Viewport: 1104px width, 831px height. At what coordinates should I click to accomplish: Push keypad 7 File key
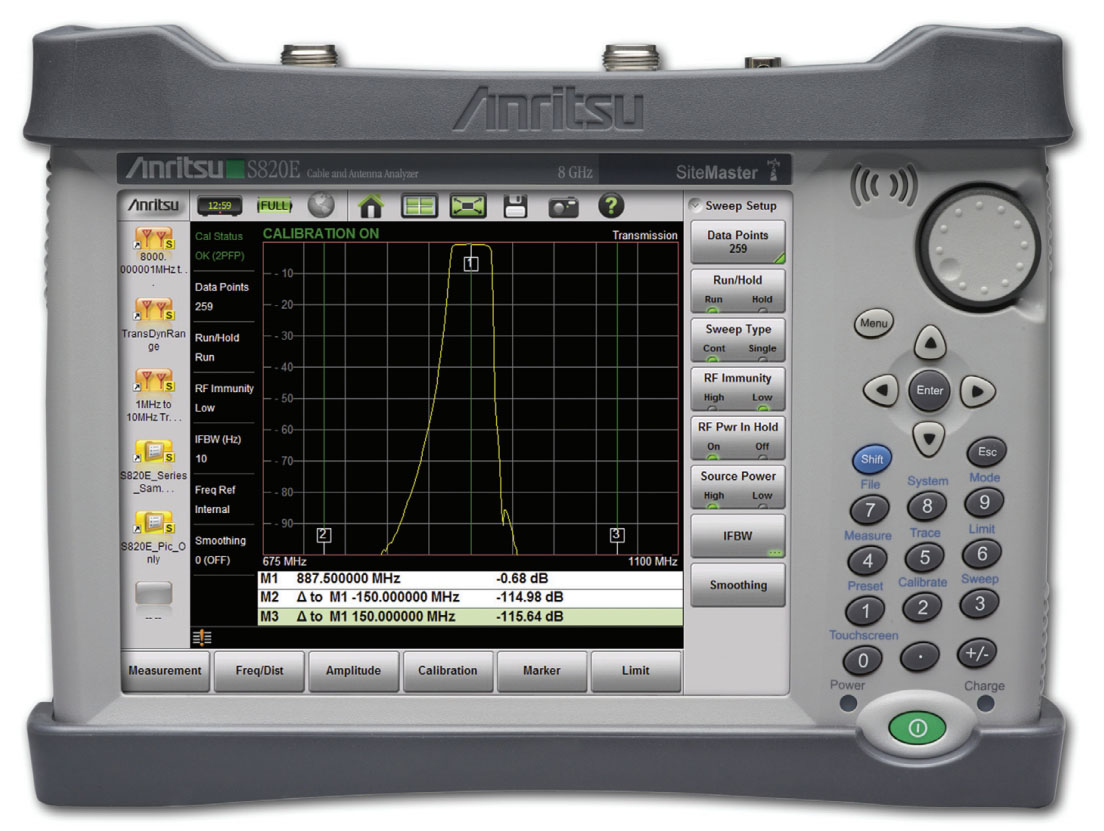pyautogui.click(x=870, y=510)
